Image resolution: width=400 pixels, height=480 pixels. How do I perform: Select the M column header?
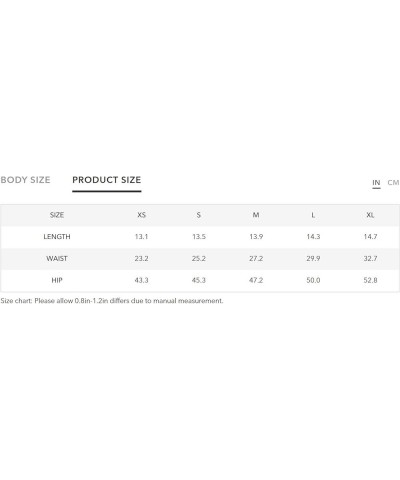(256, 215)
